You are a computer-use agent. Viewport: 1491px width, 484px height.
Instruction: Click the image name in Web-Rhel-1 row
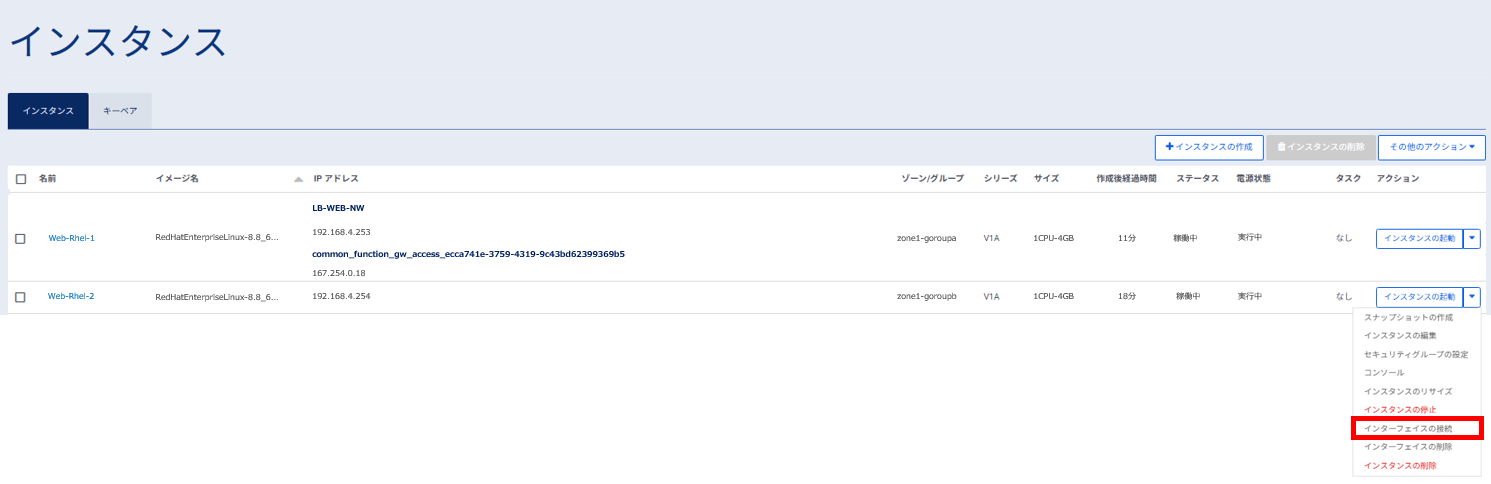217,239
